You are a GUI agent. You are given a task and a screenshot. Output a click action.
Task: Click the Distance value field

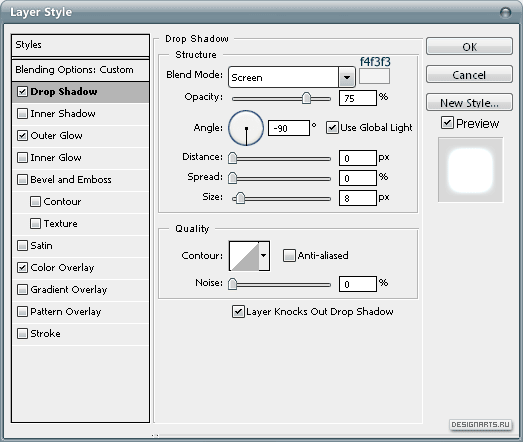pyautogui.click(x=358, y=158)
